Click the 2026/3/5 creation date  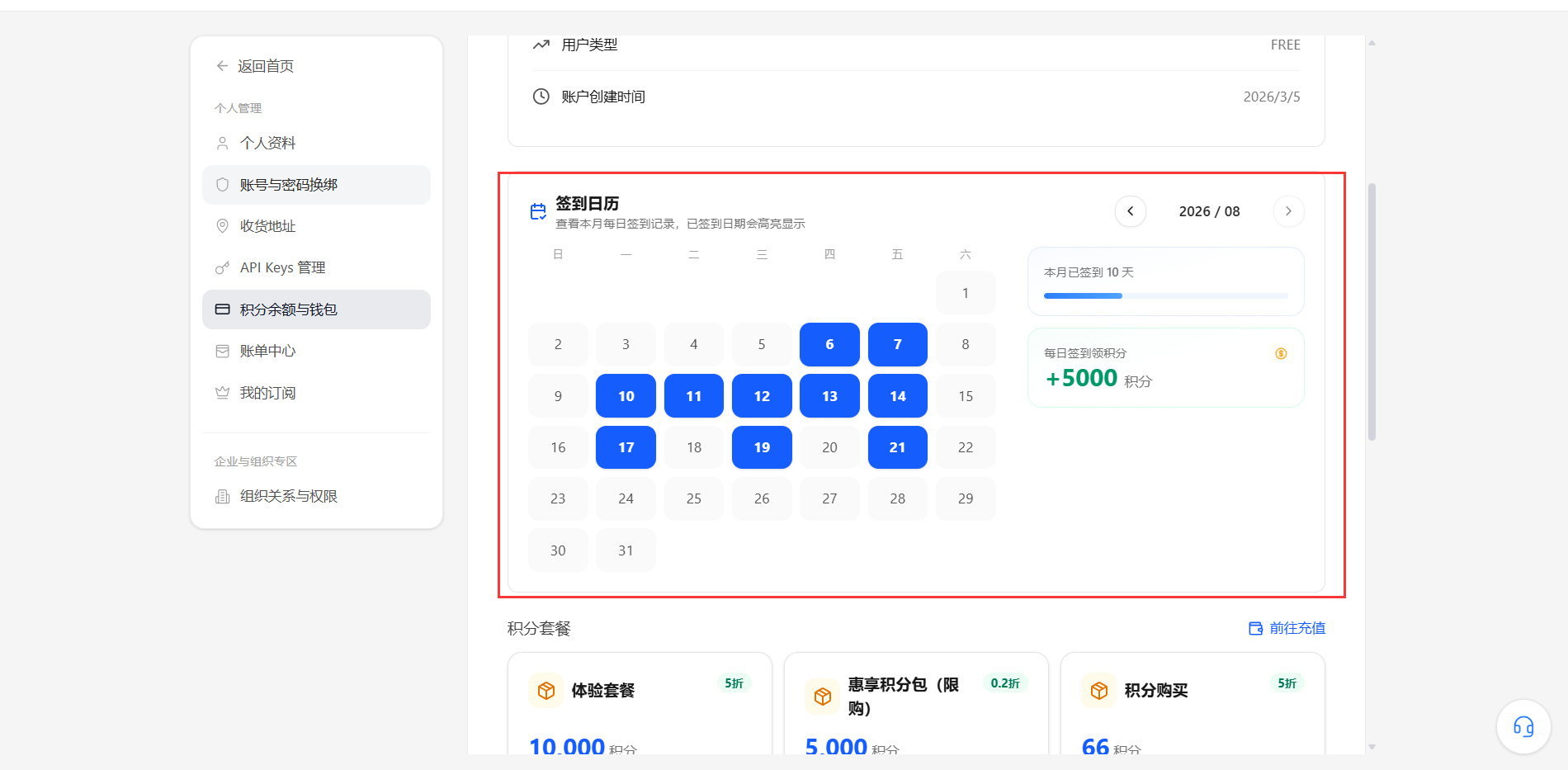click(1272, 97)
